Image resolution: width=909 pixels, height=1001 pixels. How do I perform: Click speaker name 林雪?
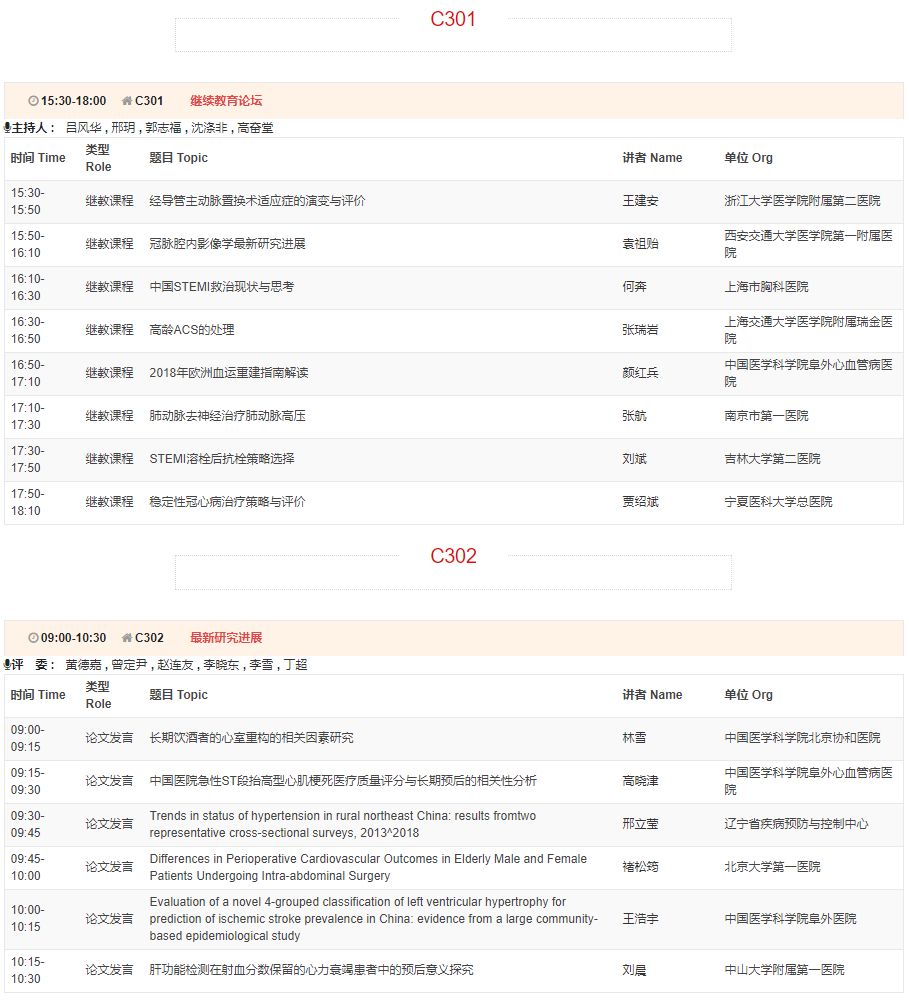(635, 737)
